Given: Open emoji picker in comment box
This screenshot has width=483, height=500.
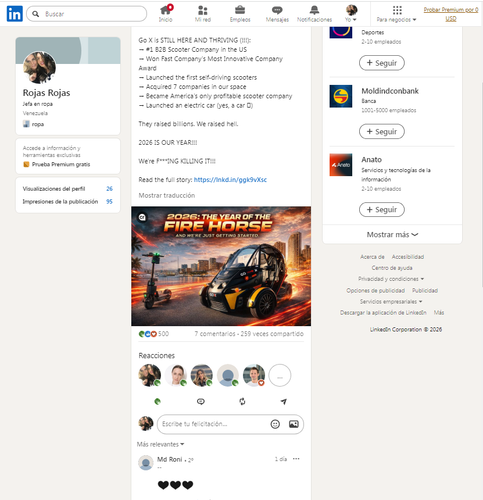Looking at the screenshot, I should tap(275, 424).
